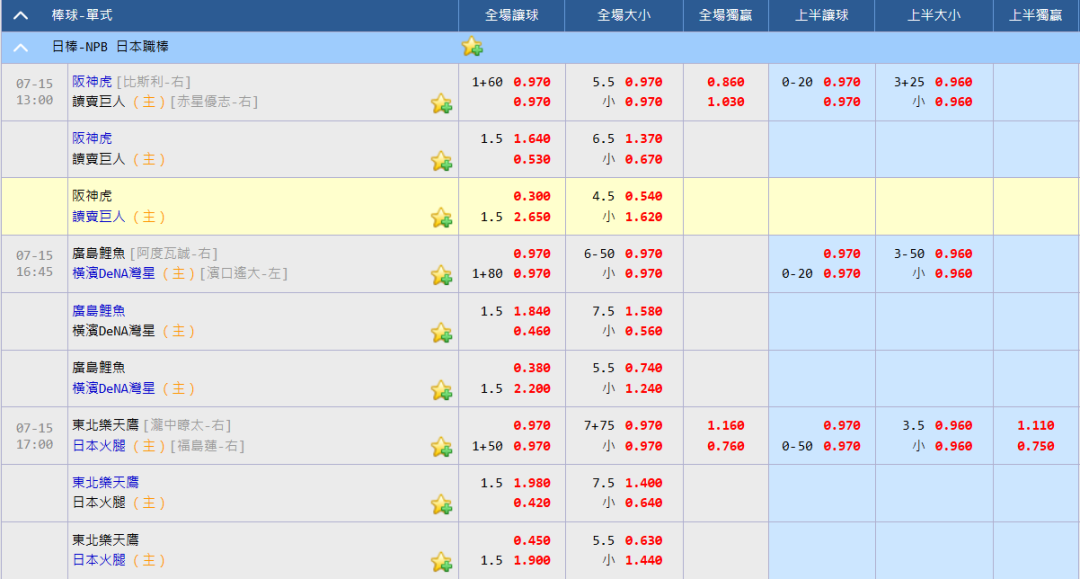
Task: Pick over 6.5 odds 1.370
Action: click(644, 139)
